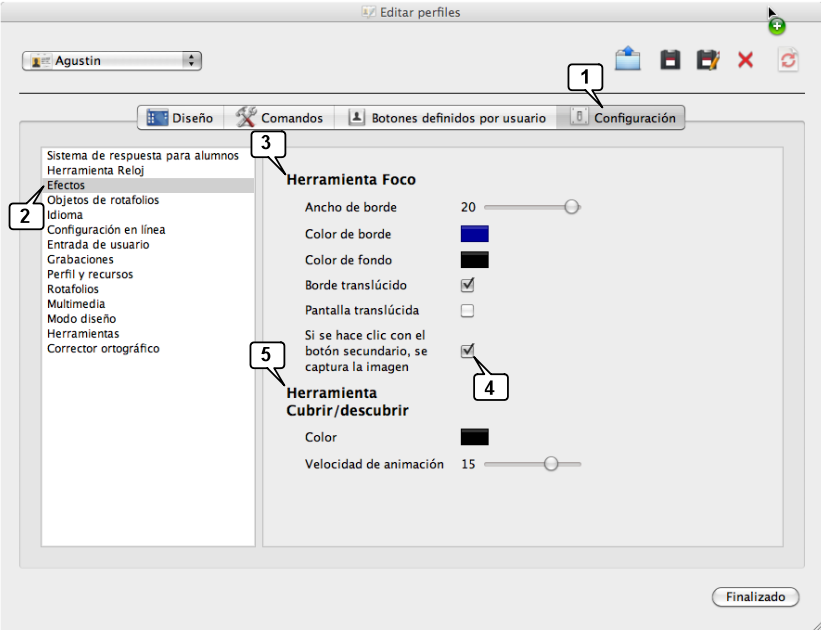Click the Comandos tab tools icon
Image resolution: width=821 pixels, height=630 pixels.
tap(246, 118)
